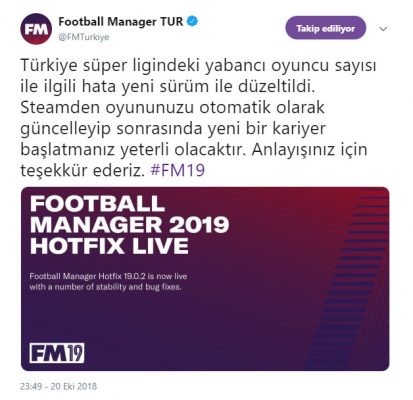Click the word FOOTBALL in banner

98,204
